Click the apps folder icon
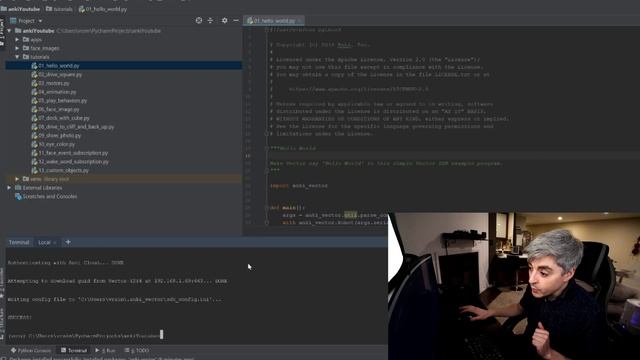640x360 pixels. [x=26, y=40]
